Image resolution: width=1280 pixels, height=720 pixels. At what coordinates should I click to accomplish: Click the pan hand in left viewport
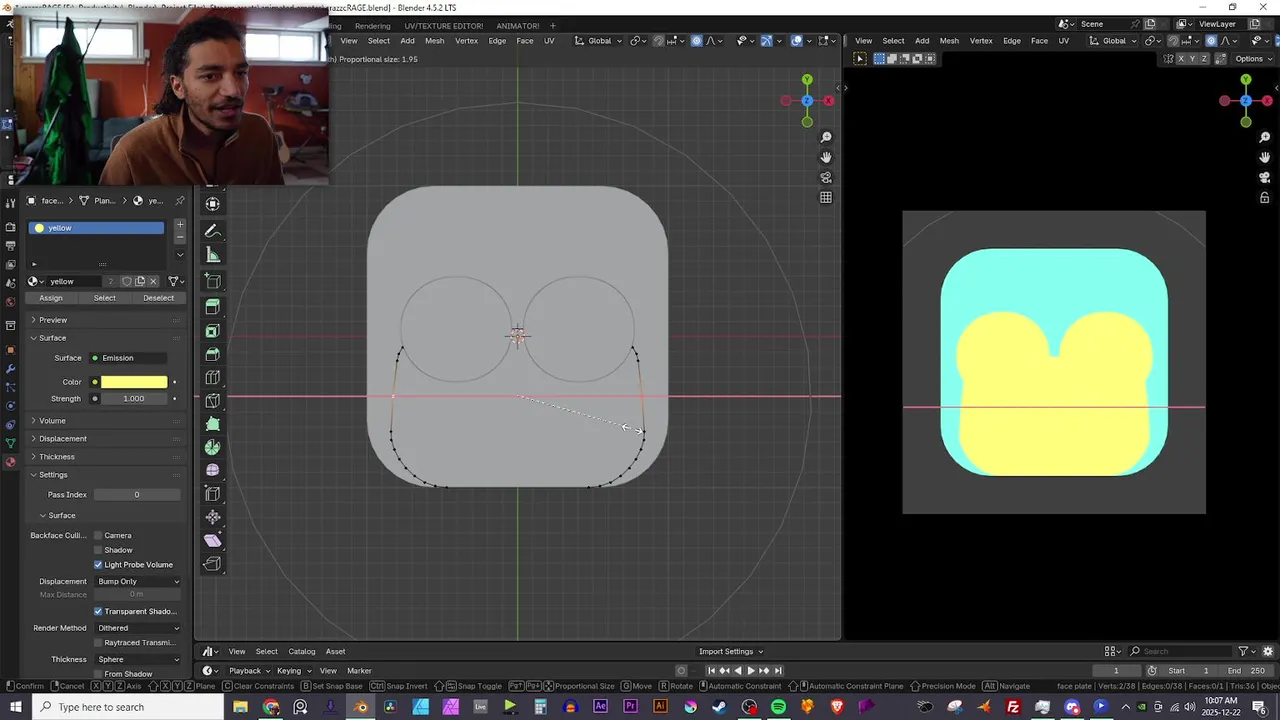(826, 157)
